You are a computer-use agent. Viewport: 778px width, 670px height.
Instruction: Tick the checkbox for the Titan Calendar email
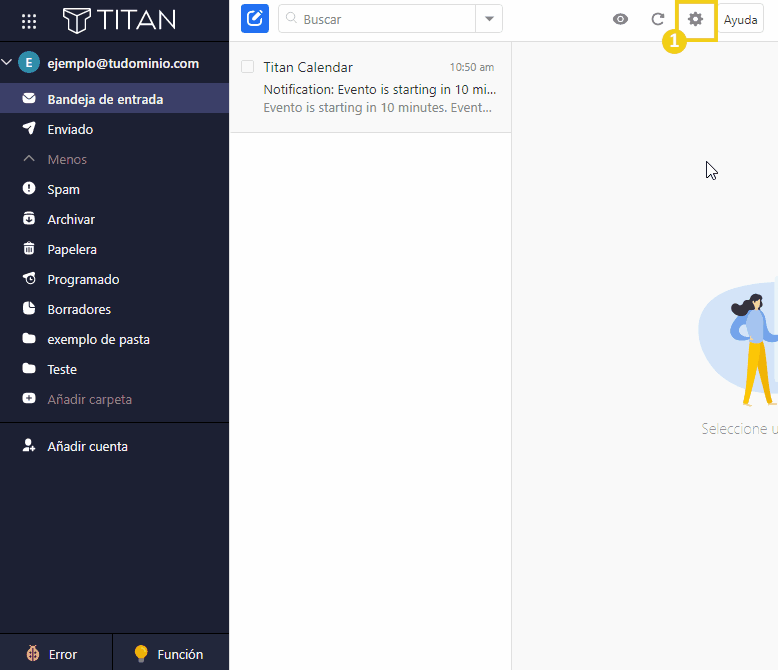[247, 67]
